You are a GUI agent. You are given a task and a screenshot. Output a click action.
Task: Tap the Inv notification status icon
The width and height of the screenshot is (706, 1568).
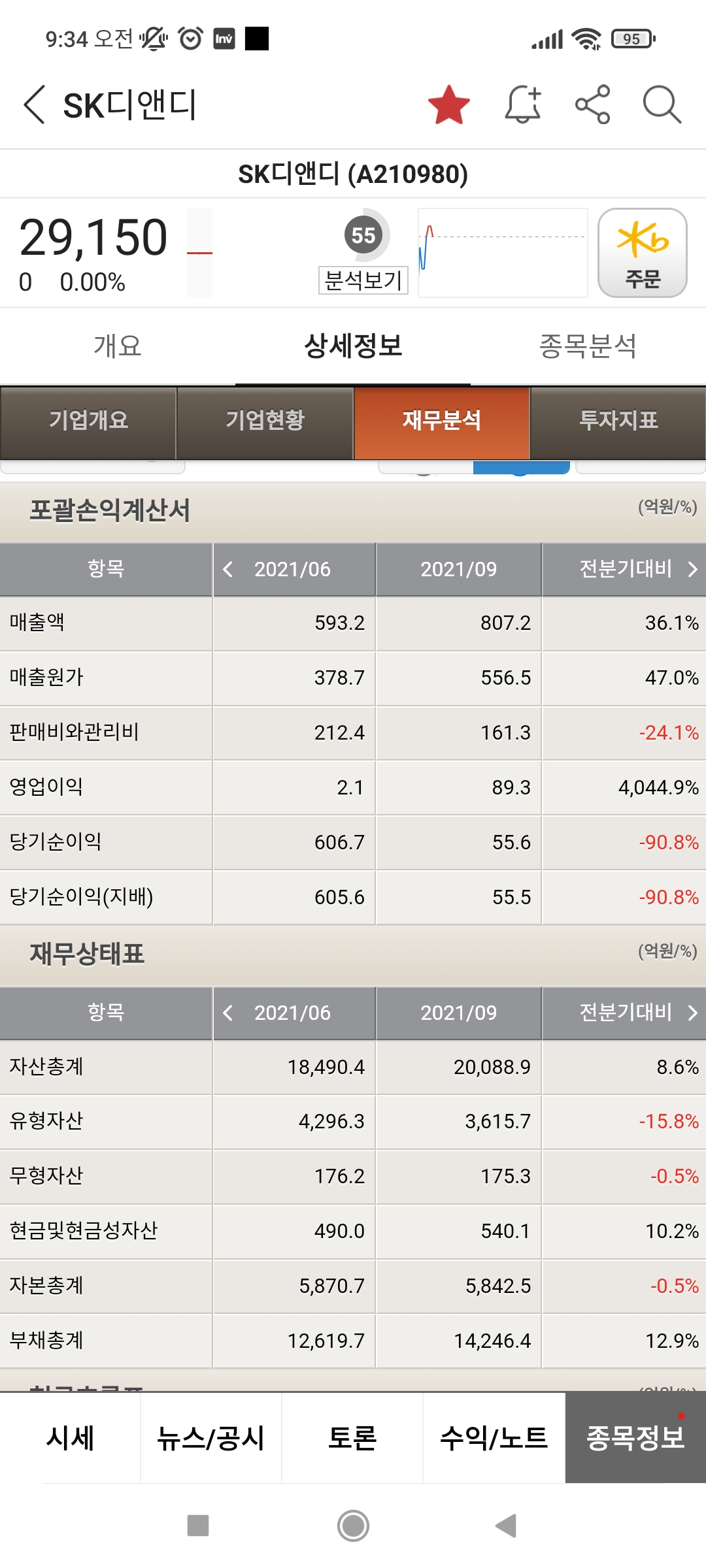point(224,39)
